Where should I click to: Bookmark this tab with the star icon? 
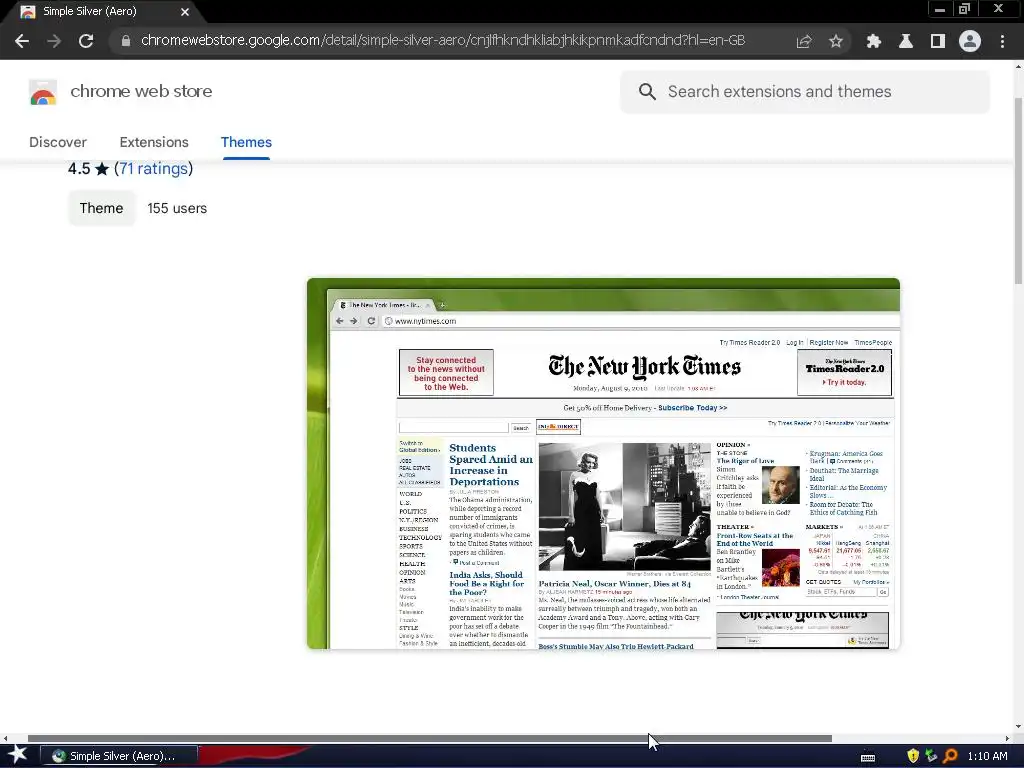point(836,41)
